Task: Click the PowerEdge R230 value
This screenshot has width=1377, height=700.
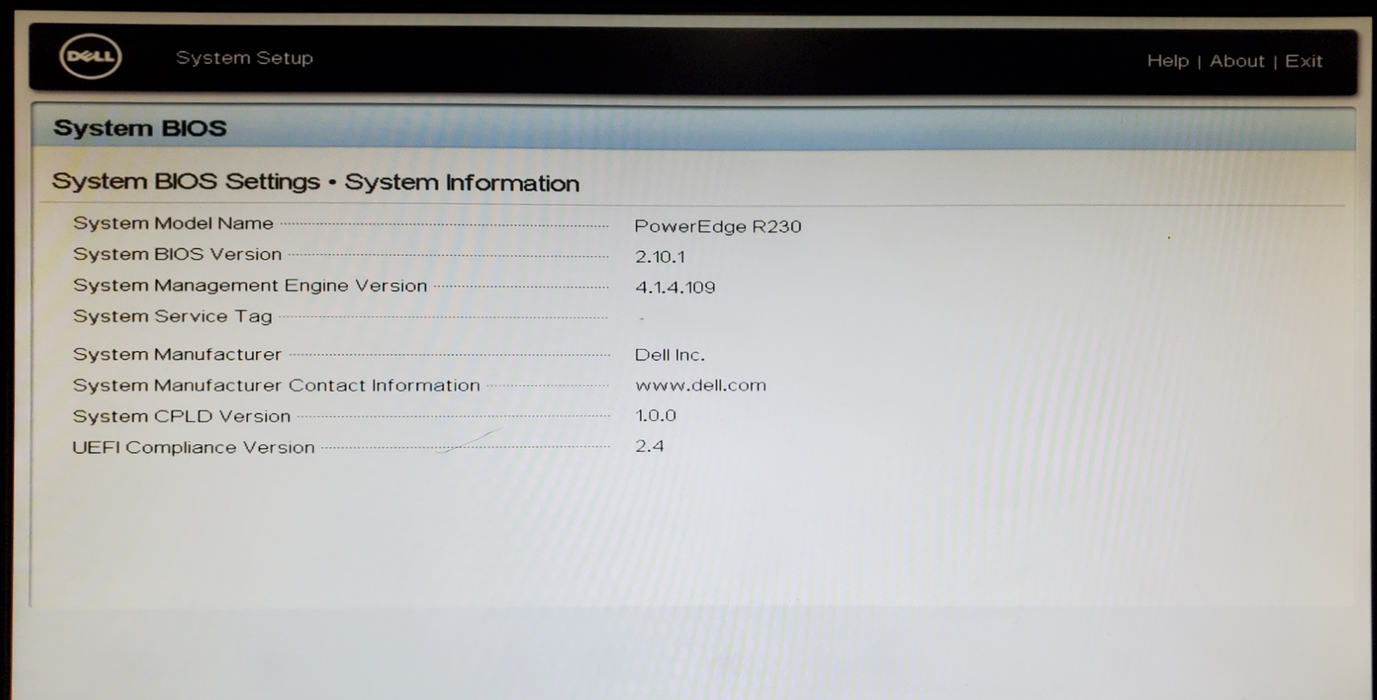Action: tap(718, 226)
